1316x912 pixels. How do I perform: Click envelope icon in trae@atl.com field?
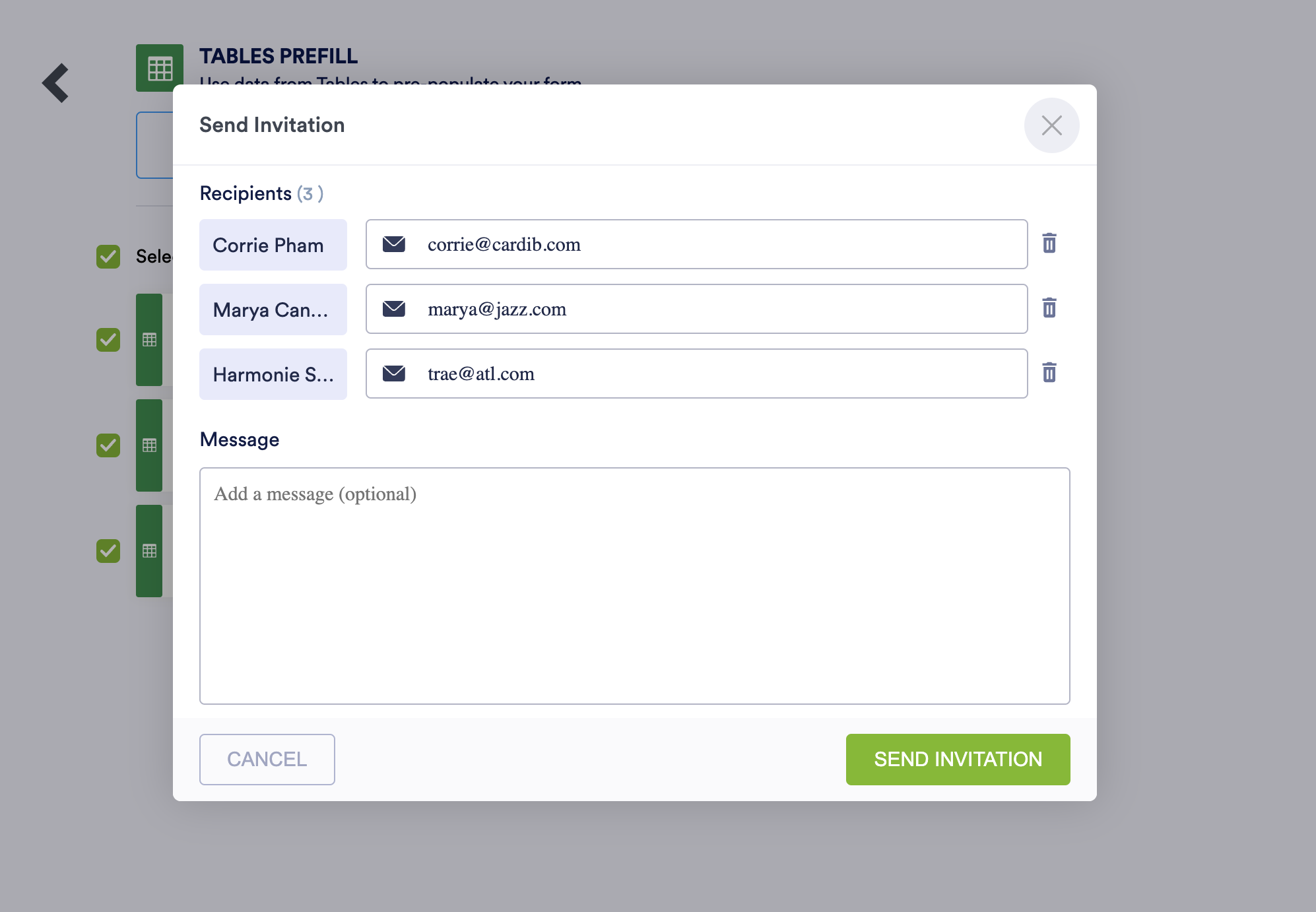point(394,374)
